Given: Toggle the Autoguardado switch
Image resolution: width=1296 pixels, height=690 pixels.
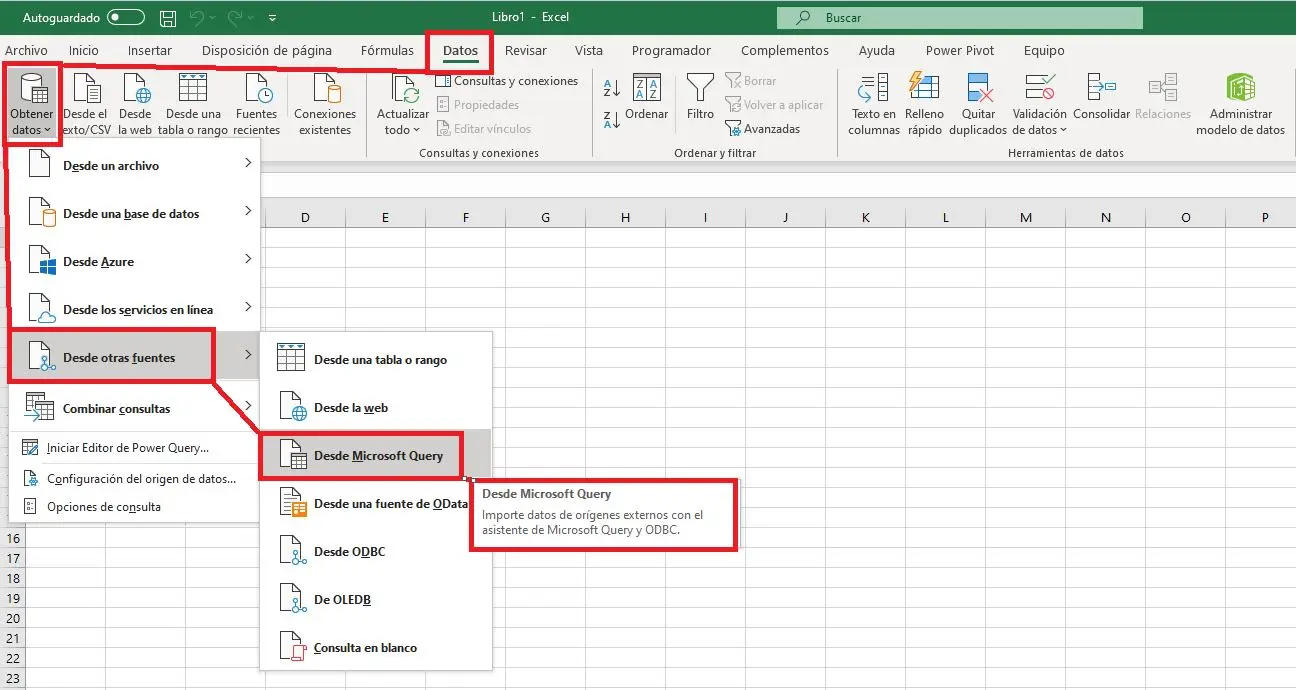Looking at the screenshot, I should coord(125,18).
